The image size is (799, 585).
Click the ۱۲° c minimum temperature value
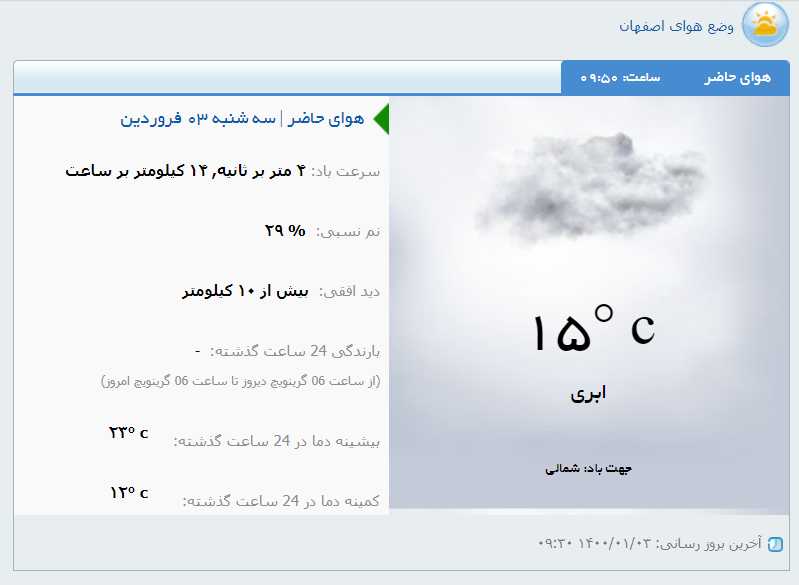point(128,493)
